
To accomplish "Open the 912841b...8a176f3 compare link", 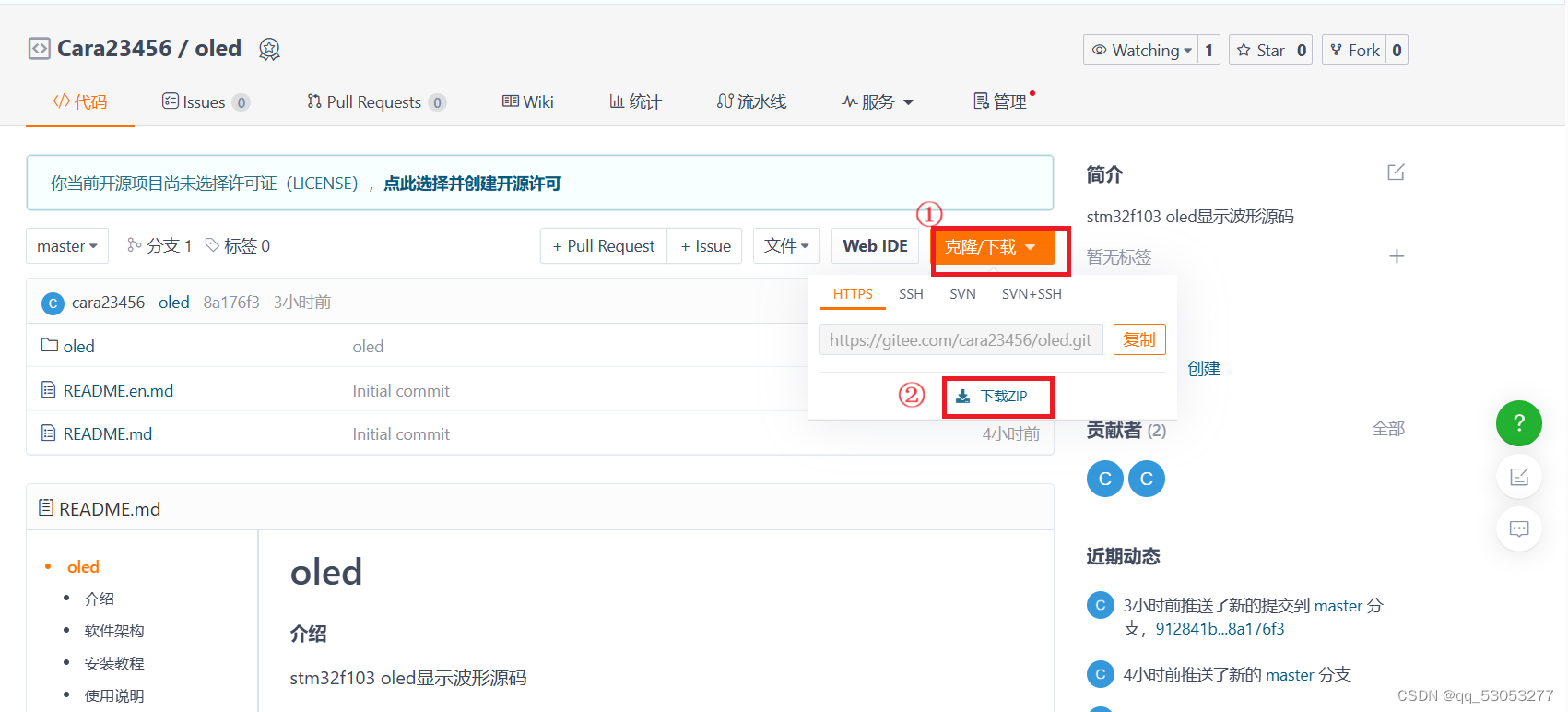I will [1220, 629].
